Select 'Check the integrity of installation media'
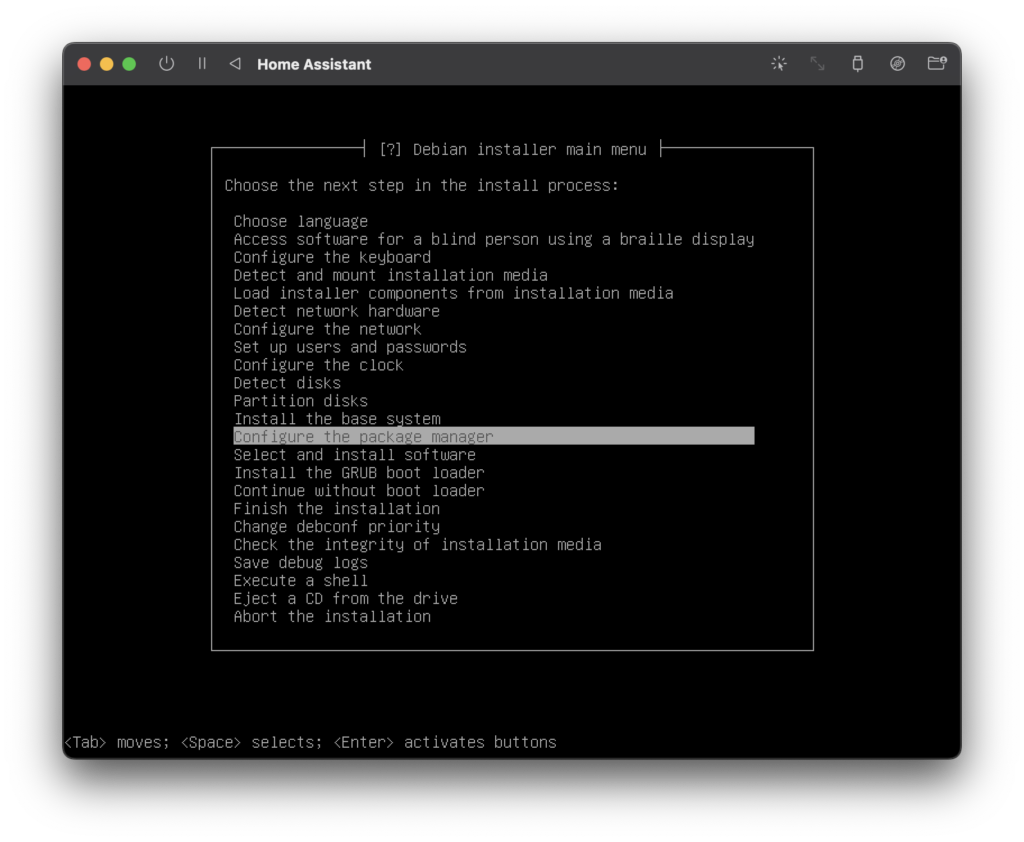 pos(417,545)
